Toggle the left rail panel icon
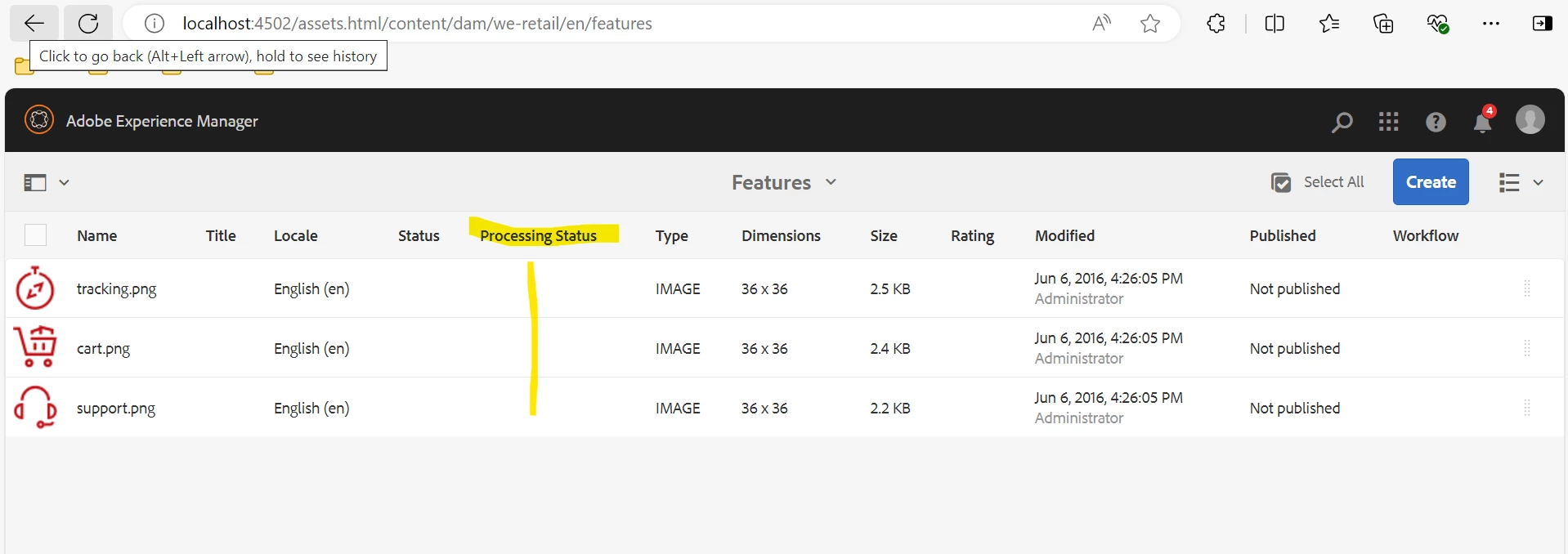This screenshot has width=1568, height=554. point(35,182)
